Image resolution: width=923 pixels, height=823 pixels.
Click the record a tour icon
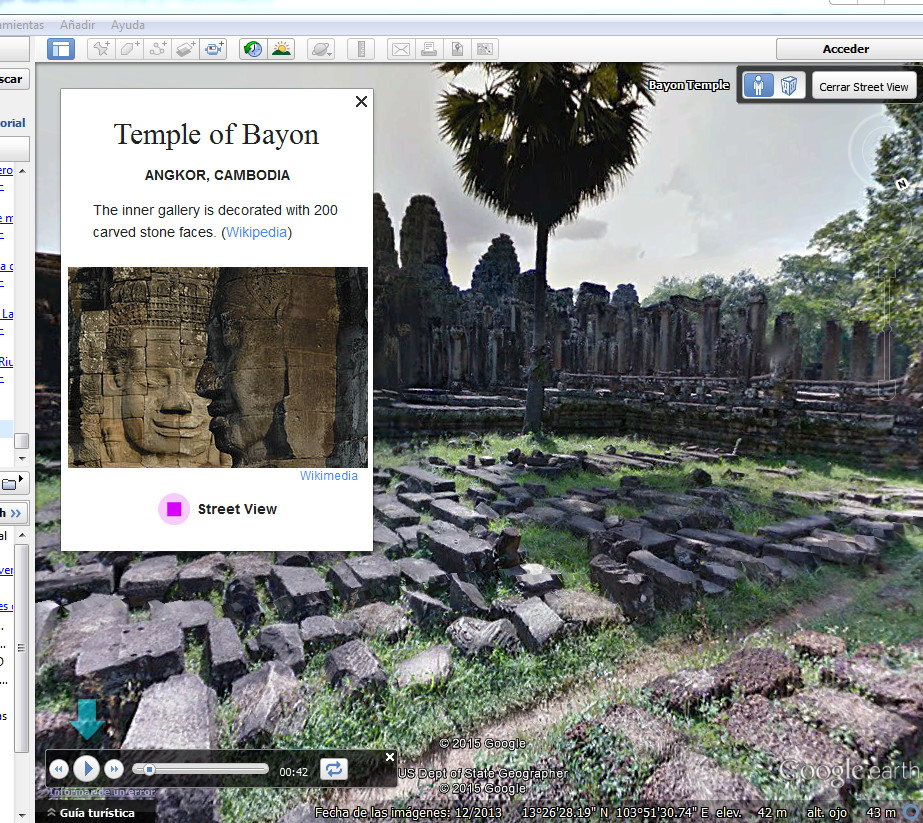[214, 49]
